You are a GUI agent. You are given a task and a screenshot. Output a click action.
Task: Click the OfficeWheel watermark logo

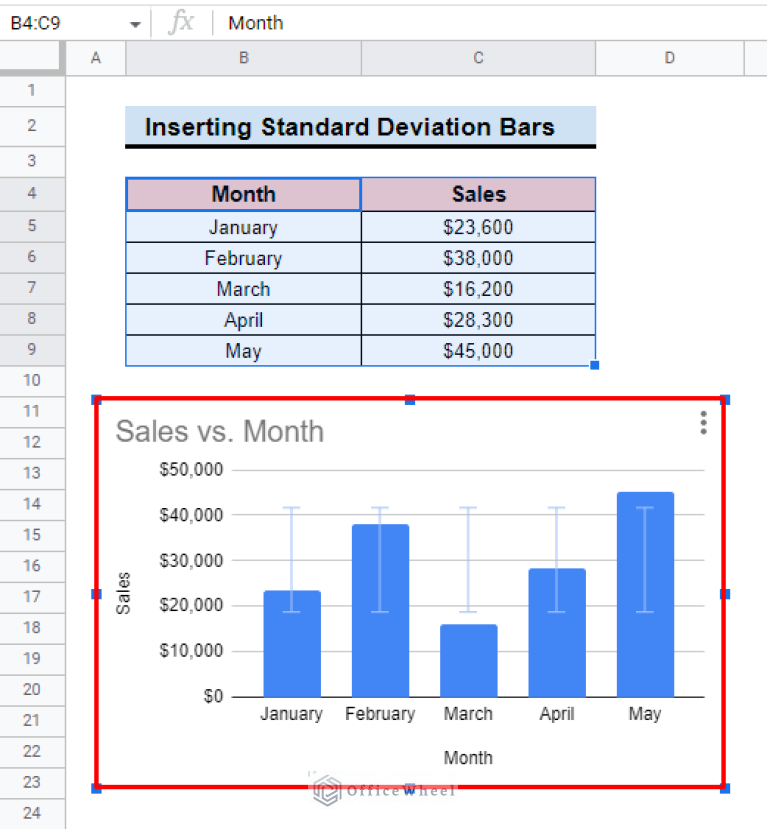(325, 791)
